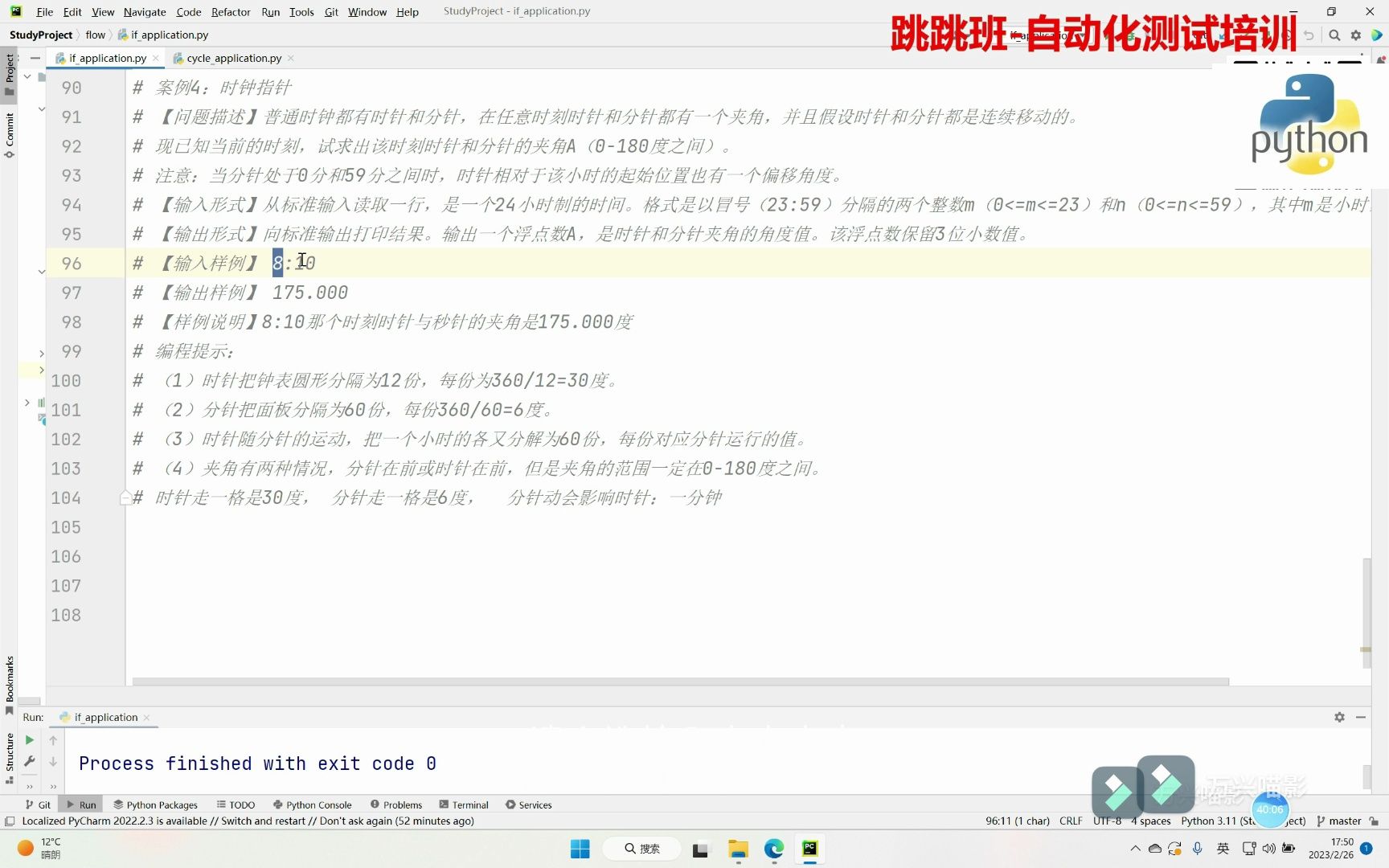Screen dimensions: 1389x868
Task: Rerun if_application with the green play icon
Action: click(x=30, y=740)
